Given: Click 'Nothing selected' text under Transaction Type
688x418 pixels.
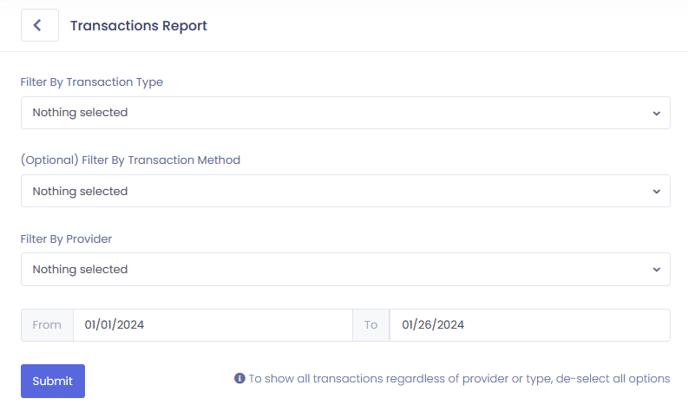Looking at the screenshot, I should [x=80, y=112].
